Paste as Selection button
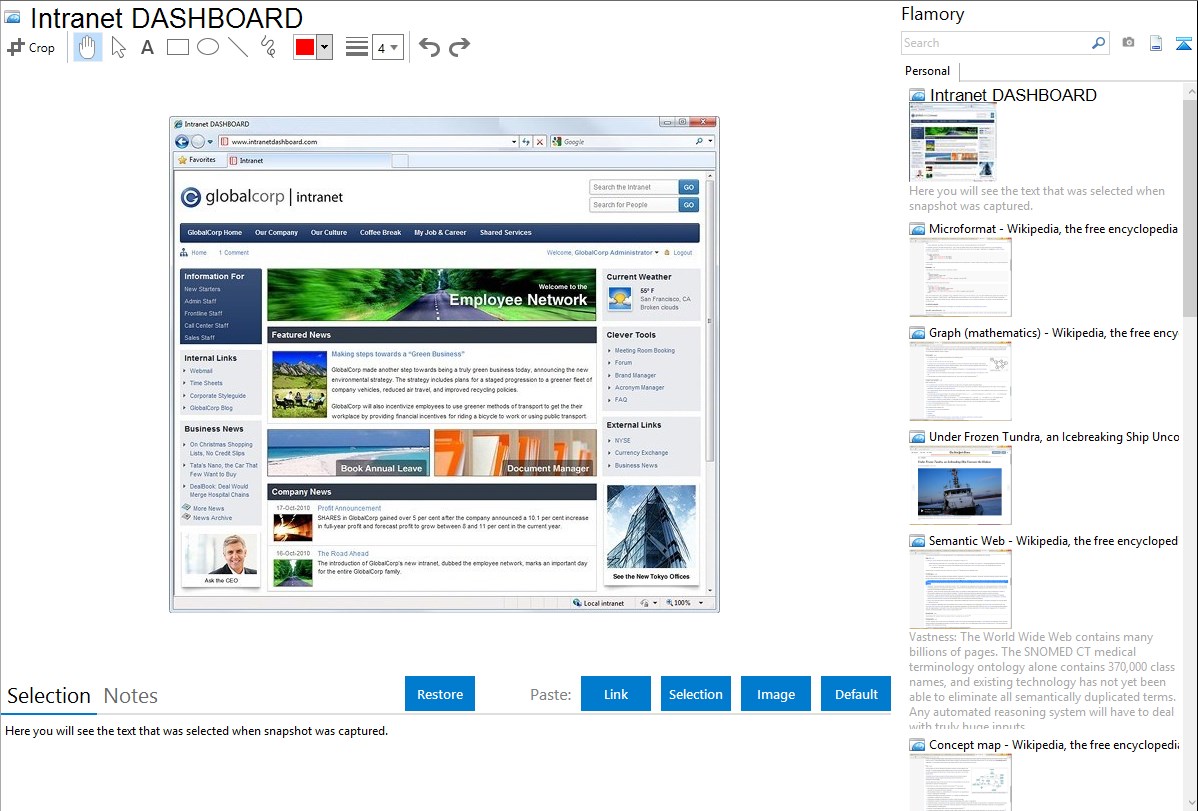The height and width of the screenshot is (811, 1198). click(696, 694)
